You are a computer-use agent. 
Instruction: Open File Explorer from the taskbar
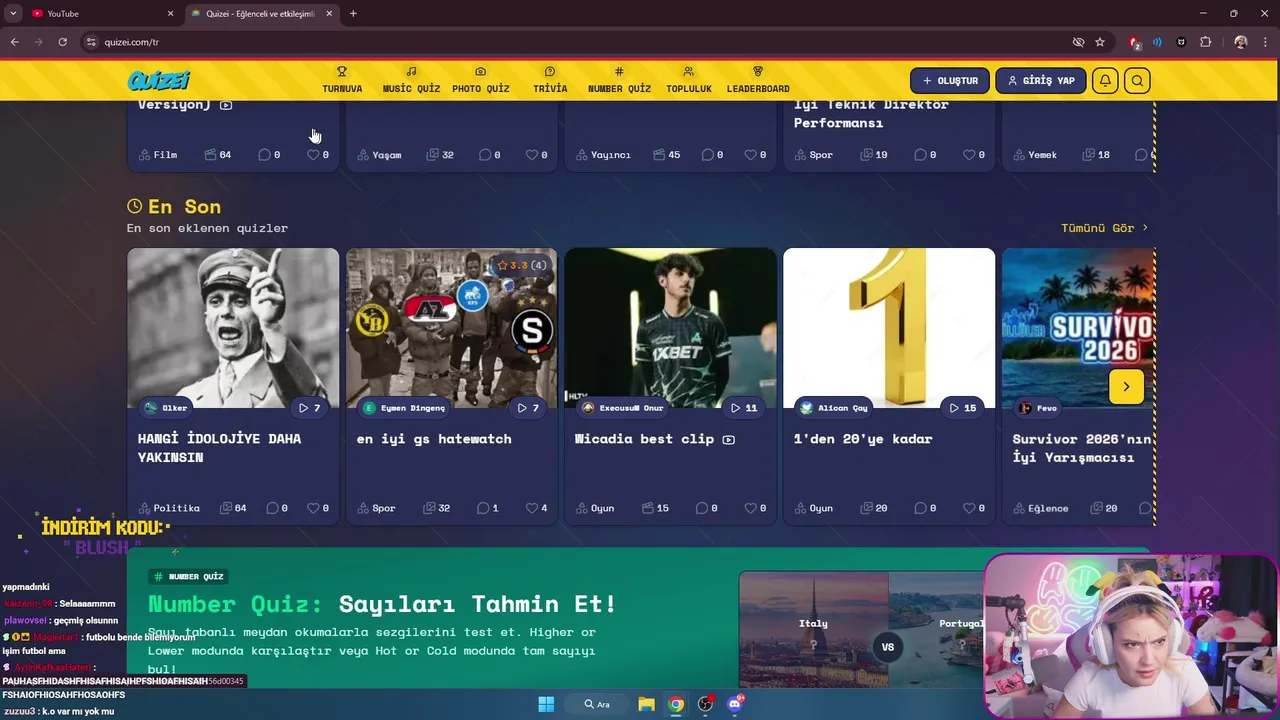tap(647, 704)
